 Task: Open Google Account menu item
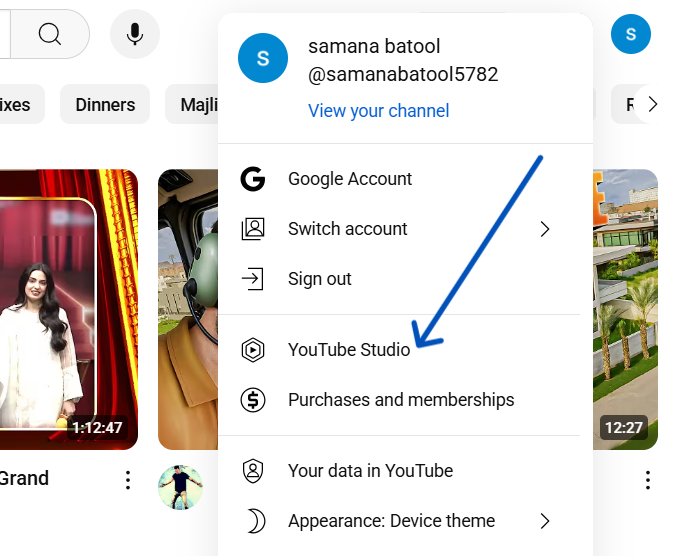click(399, 179)
